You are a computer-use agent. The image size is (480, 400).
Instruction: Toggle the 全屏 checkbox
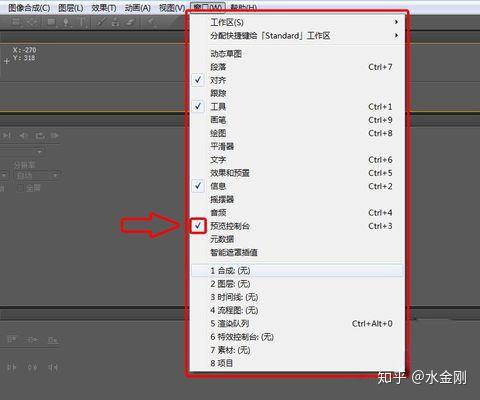pyautogui.click(x=21, y=188)
